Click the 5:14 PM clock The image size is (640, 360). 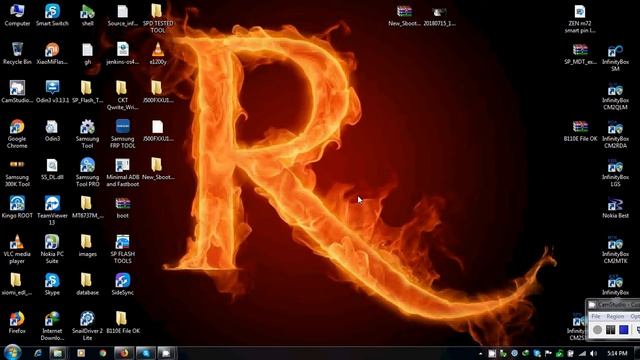[x=617, y=353]
